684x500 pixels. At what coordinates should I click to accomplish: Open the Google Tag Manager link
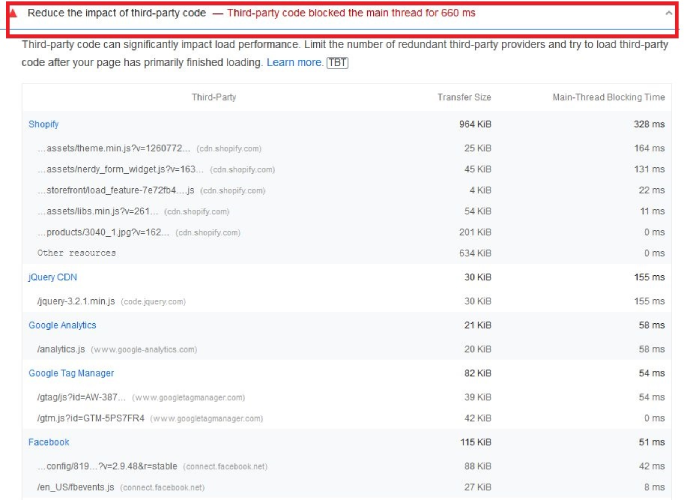click(71, 373)
